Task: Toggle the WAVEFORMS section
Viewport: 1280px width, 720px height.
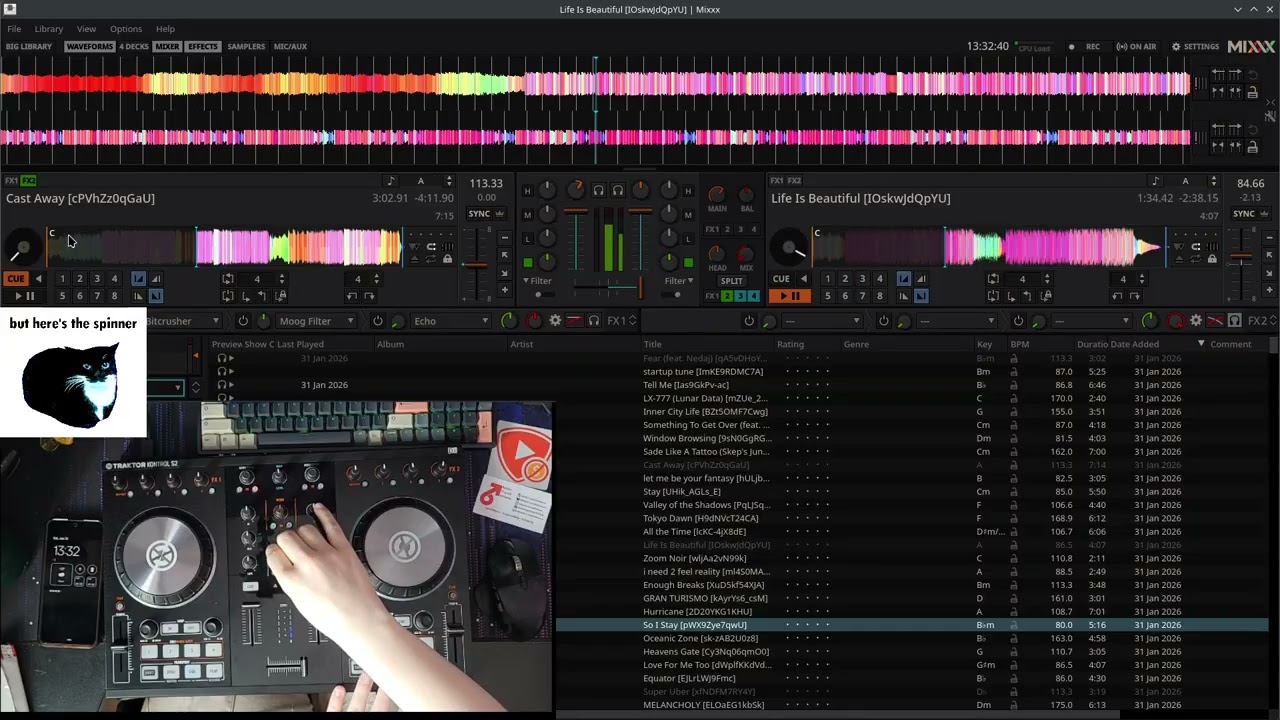Action: coord(89,46)
